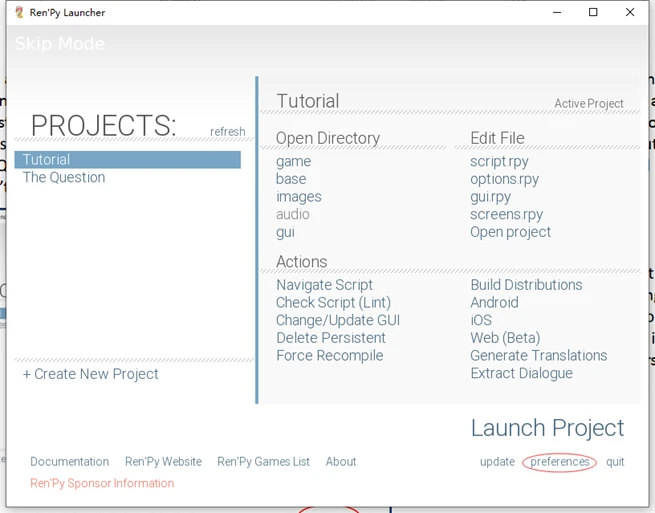Create a new project
This screenshot has width=655, height=513.
point(91,374)
